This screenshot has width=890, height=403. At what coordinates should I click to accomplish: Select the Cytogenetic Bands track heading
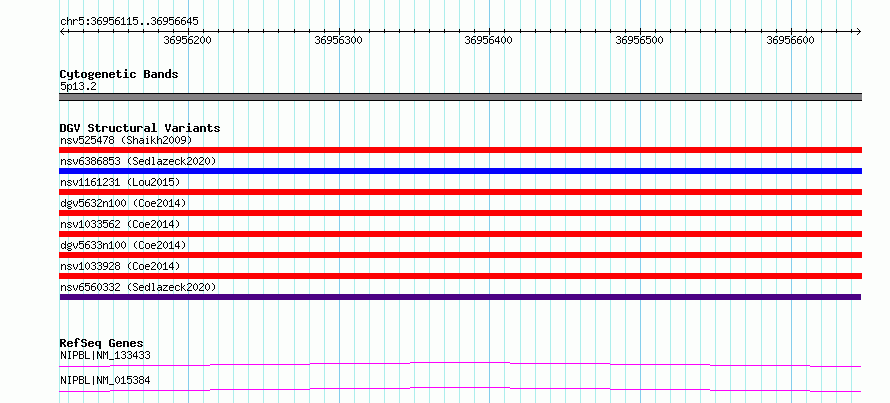point(119,74)
